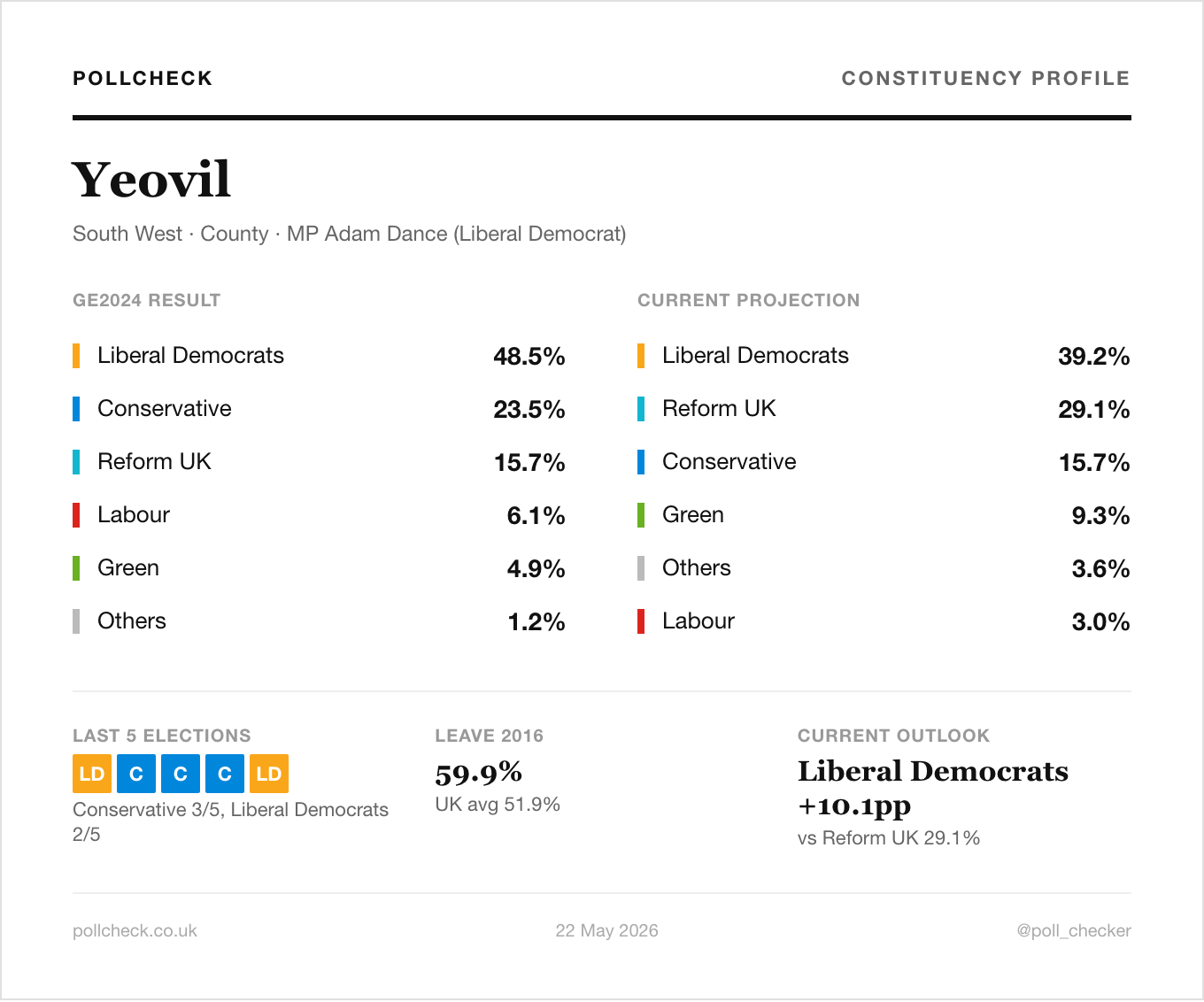
Task: Select the middle C election badge
Action: click(x=181, y=774)
